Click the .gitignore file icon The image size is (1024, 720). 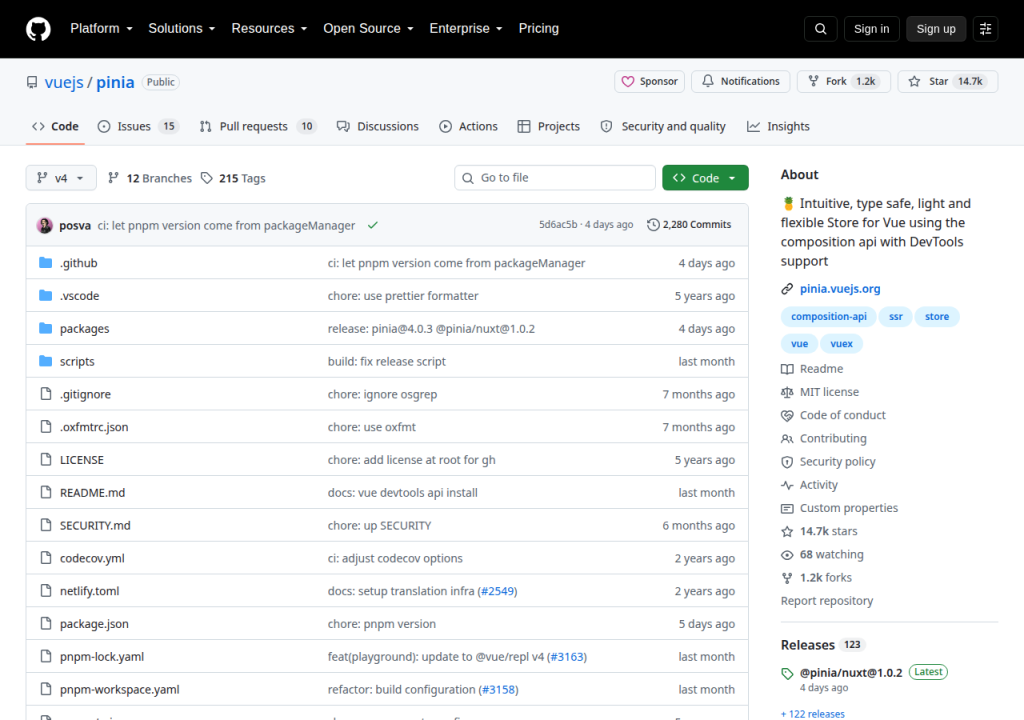[46, 393]
